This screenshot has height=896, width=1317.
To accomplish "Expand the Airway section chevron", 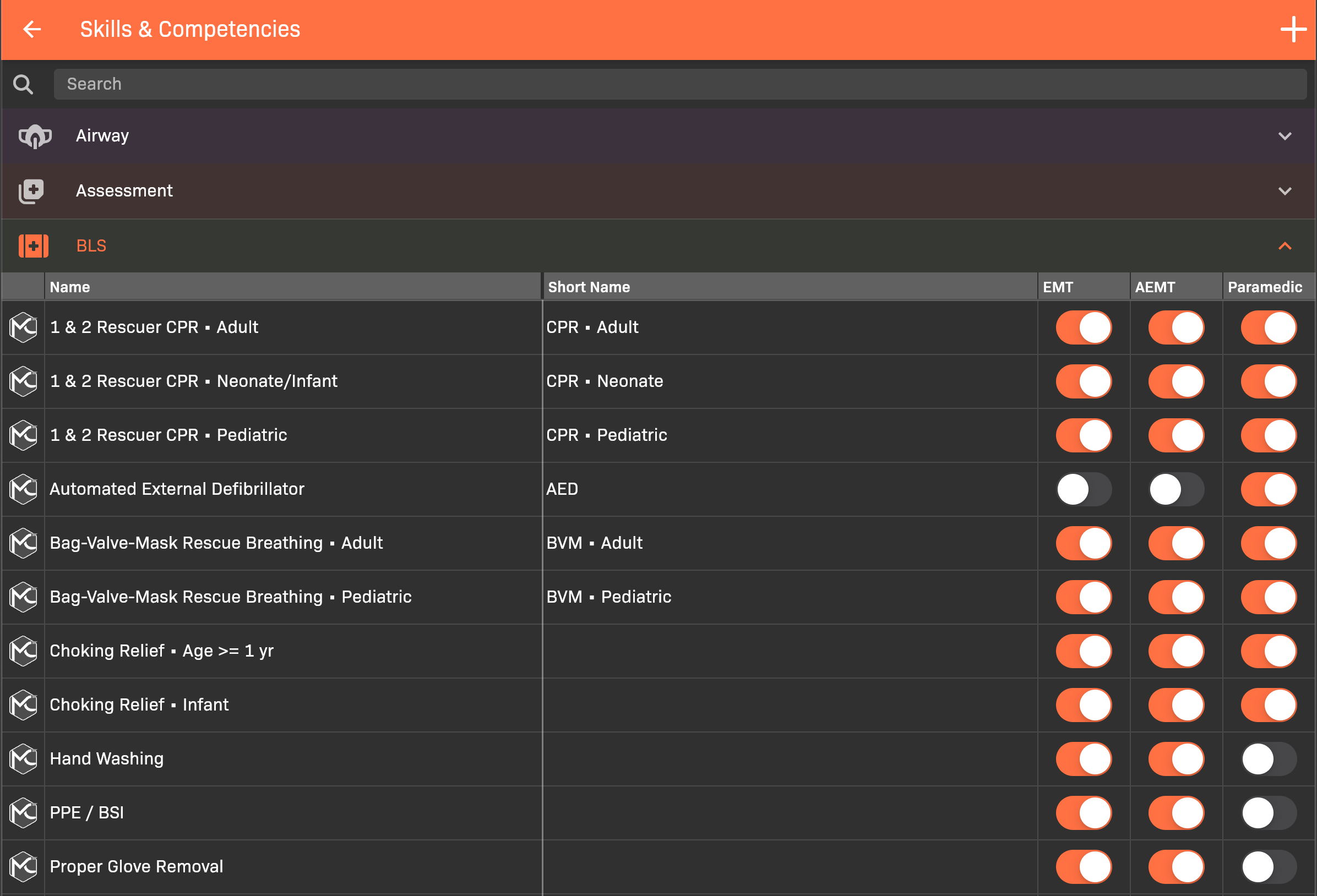I will pyautogui.click(x=1285, y=136).
